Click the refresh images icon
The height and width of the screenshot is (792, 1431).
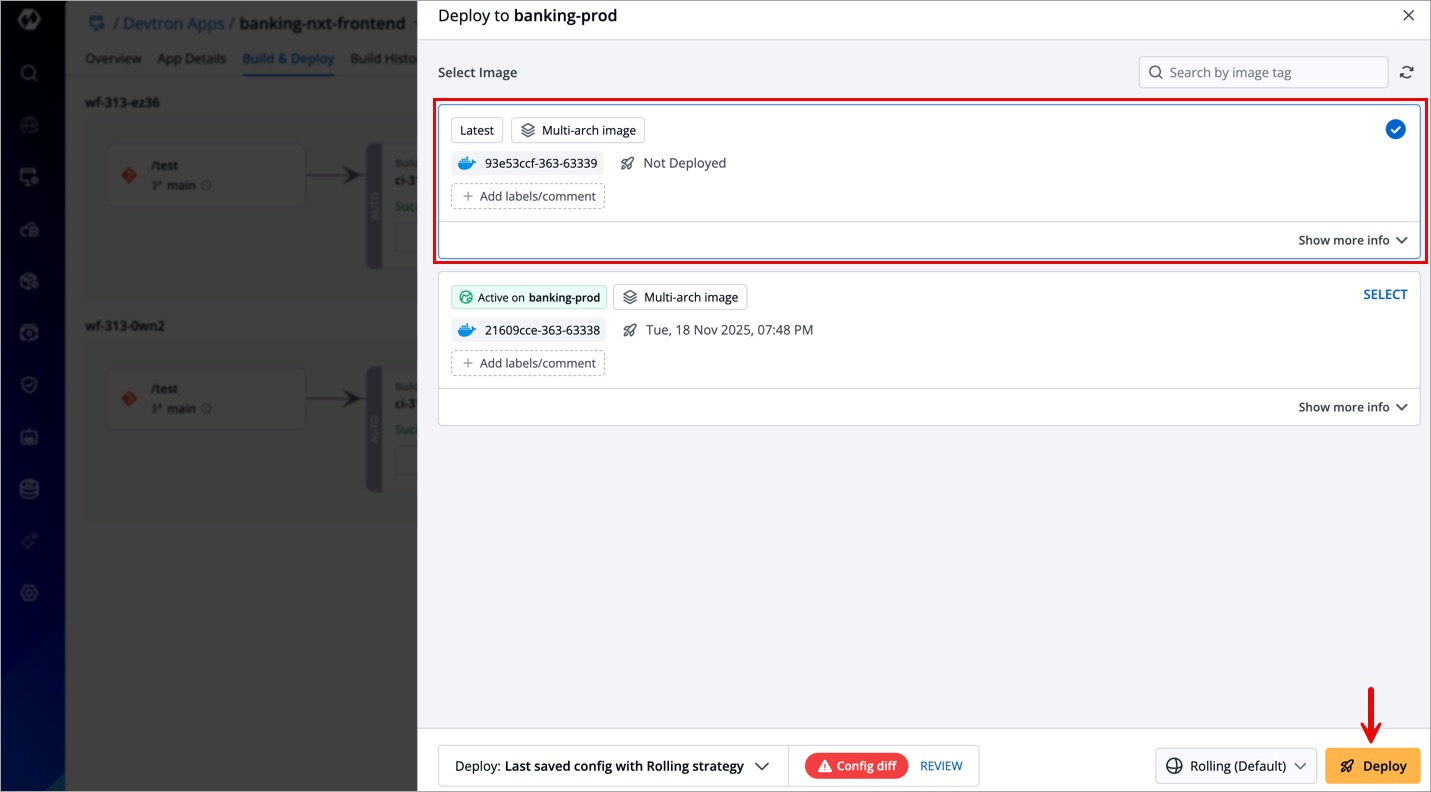pos(1406,72)
